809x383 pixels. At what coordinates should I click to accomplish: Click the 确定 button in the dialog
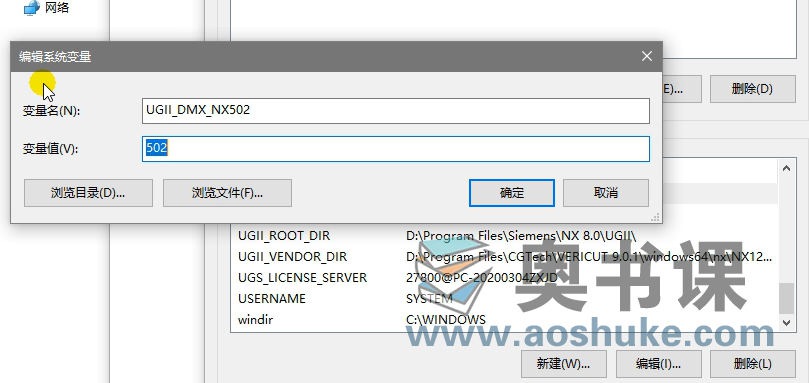tap(512, 193)
